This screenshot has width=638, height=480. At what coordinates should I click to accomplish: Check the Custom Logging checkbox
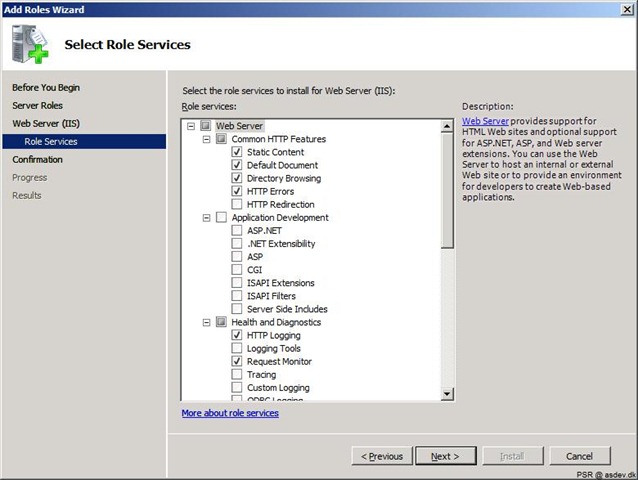(x=237, y=387)
